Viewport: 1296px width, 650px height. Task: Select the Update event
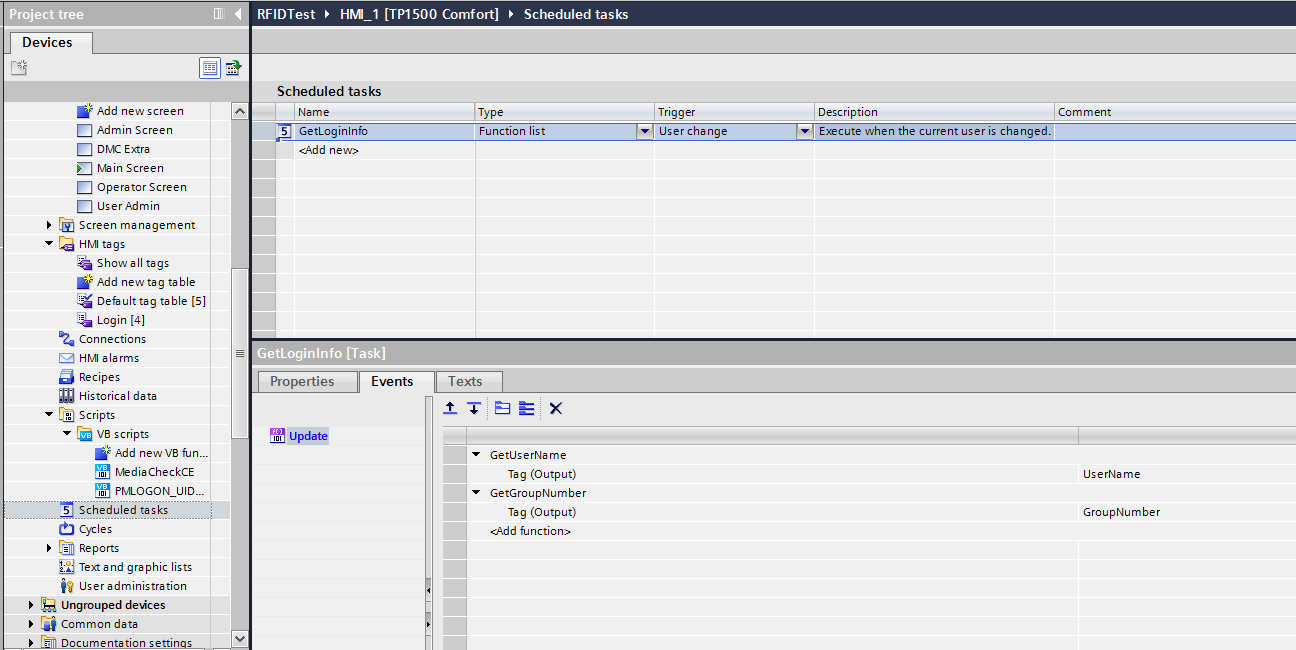pyautogui.click(x=308, y=436)
